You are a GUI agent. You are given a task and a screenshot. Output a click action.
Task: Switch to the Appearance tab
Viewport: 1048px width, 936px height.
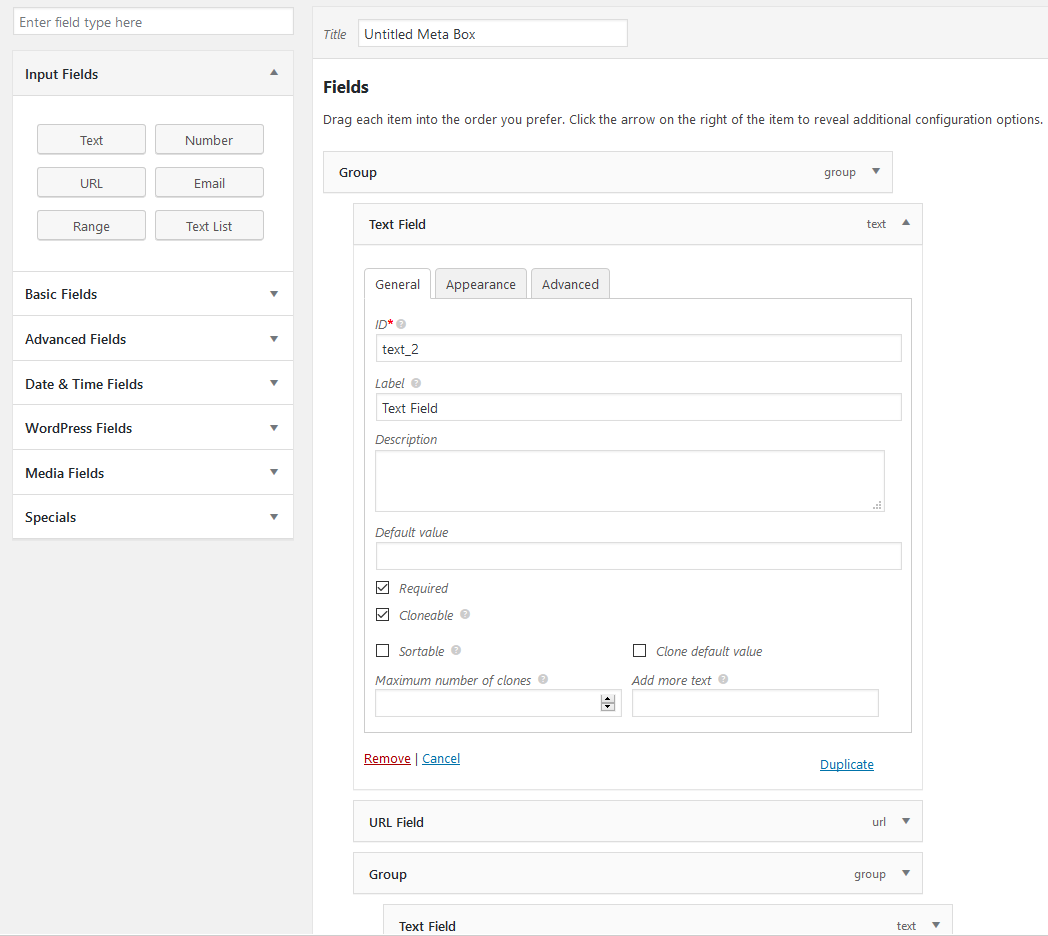tap(480, 285)
